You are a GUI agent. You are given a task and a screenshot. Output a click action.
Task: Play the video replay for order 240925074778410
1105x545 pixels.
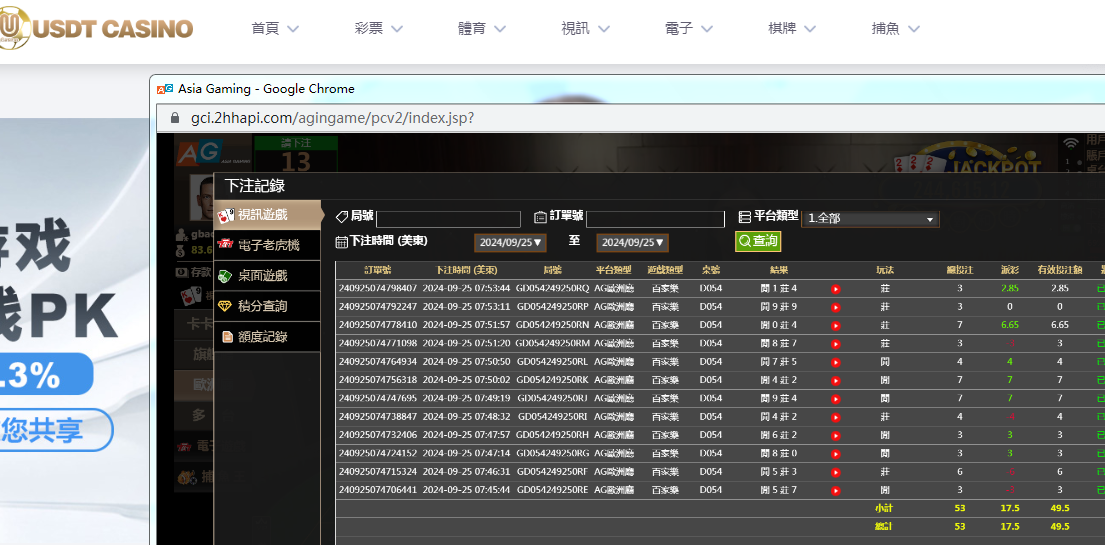[x=836, y=325]
